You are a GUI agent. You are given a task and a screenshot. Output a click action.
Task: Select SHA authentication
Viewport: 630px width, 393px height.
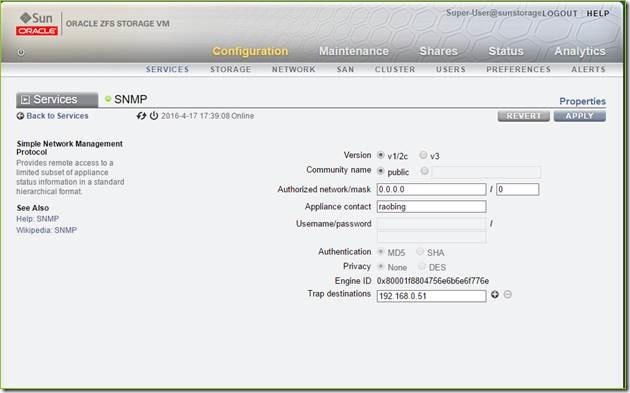click(420, 252)
